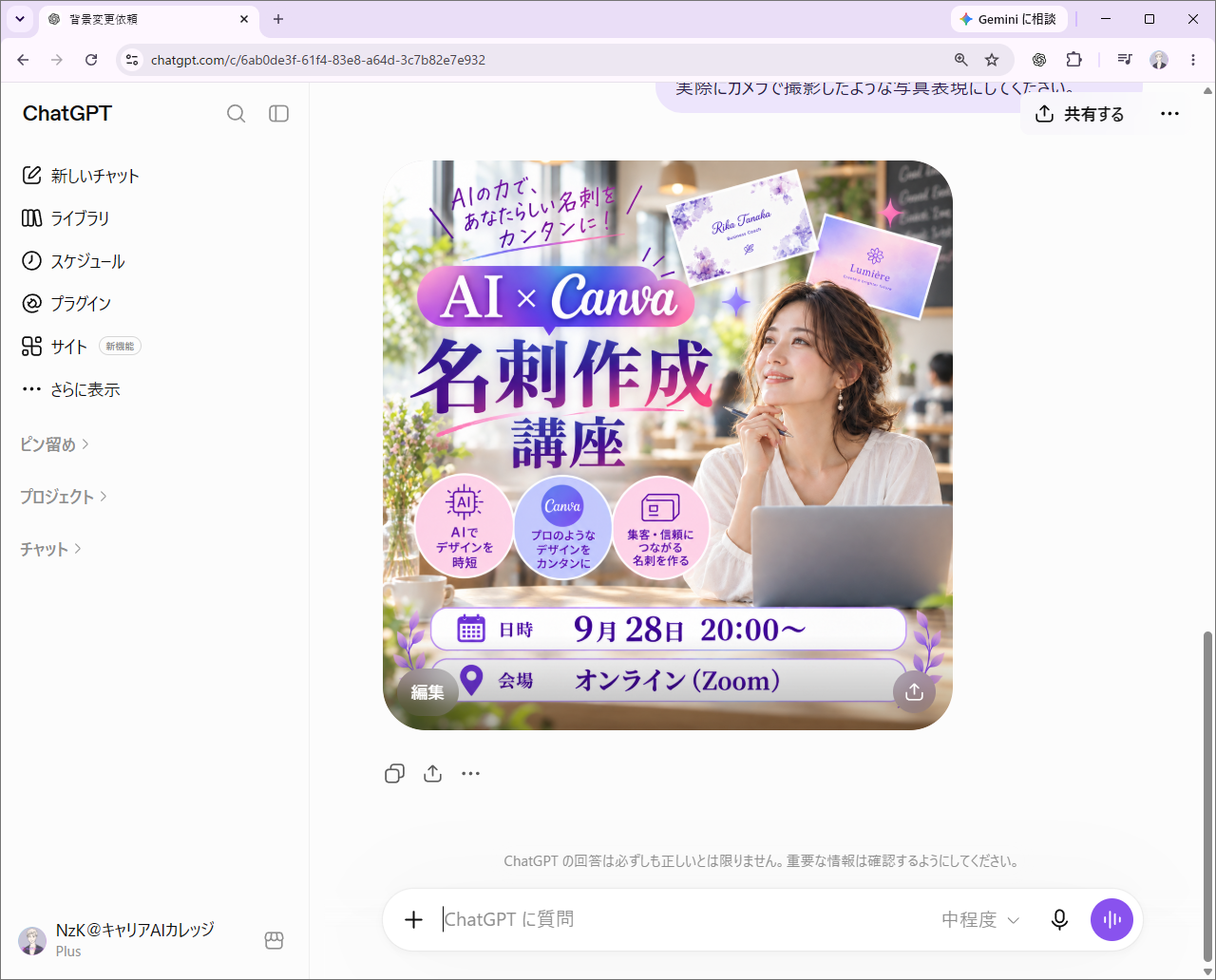Open the search chats magnifier icon
This screenshot has width=1216, height=980.
(x=237, y=114)
